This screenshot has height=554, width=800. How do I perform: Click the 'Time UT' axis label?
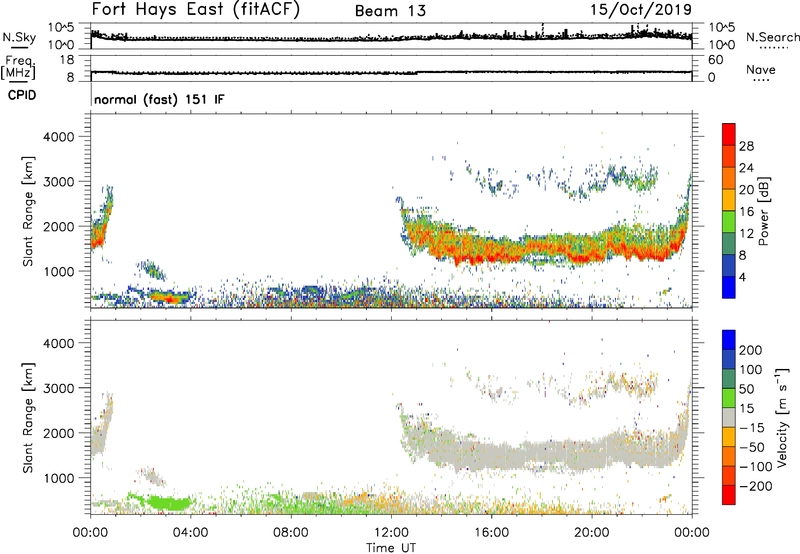391,548
